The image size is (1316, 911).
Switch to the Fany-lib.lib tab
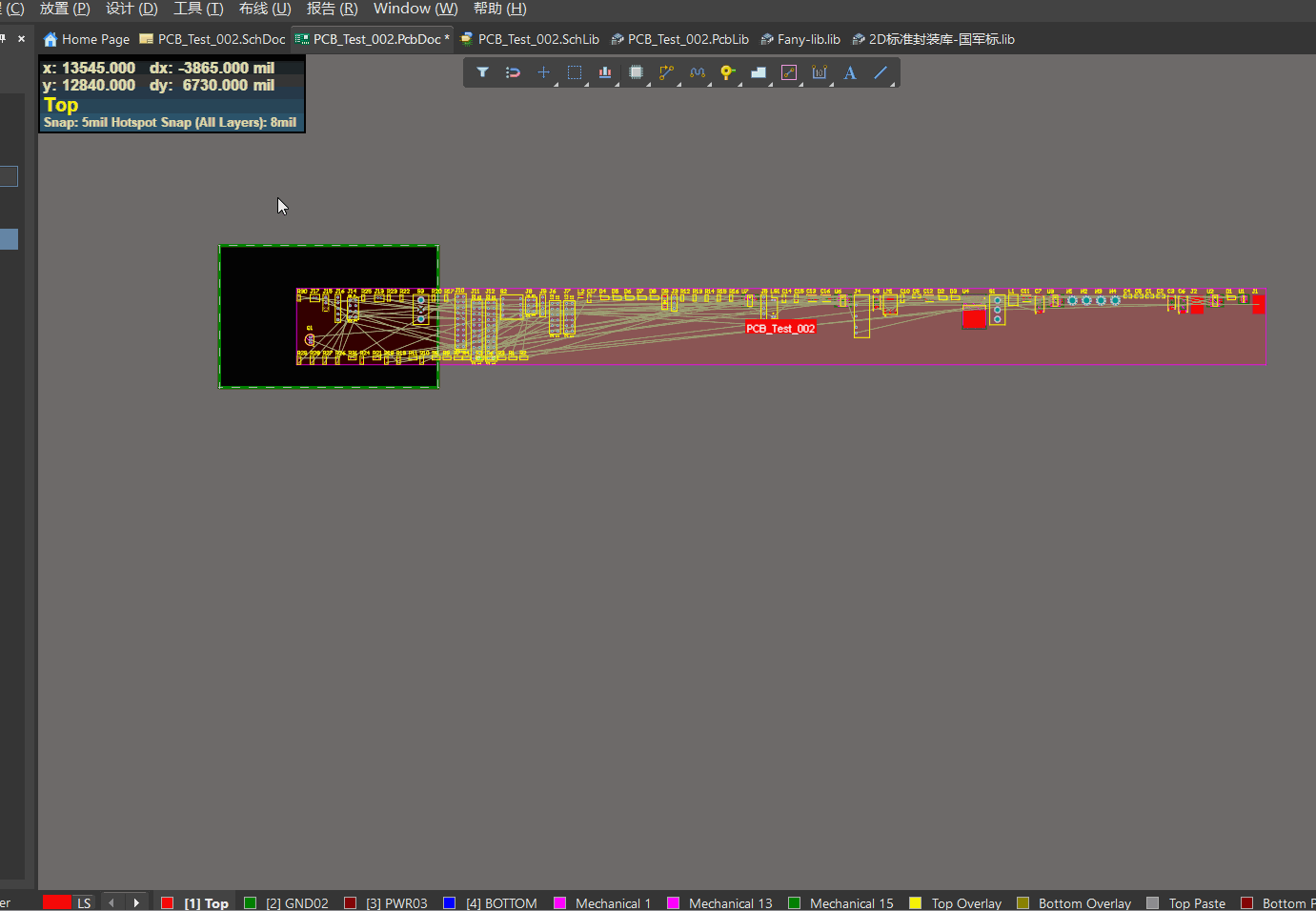tap(800, 39)
